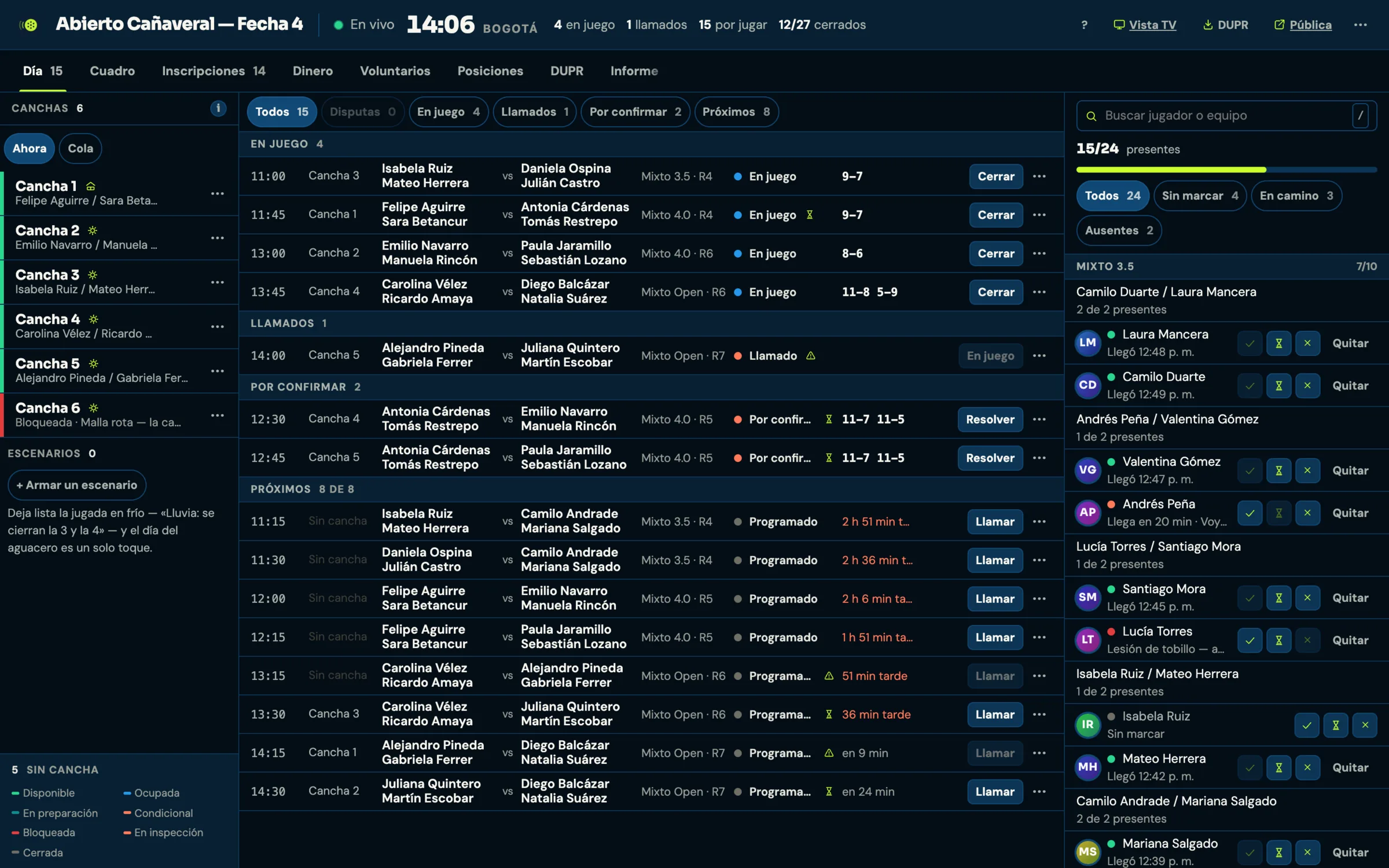Click the sun icon next to Cancha 3
Screen dimensions: 1389x868
pos(93,275)
